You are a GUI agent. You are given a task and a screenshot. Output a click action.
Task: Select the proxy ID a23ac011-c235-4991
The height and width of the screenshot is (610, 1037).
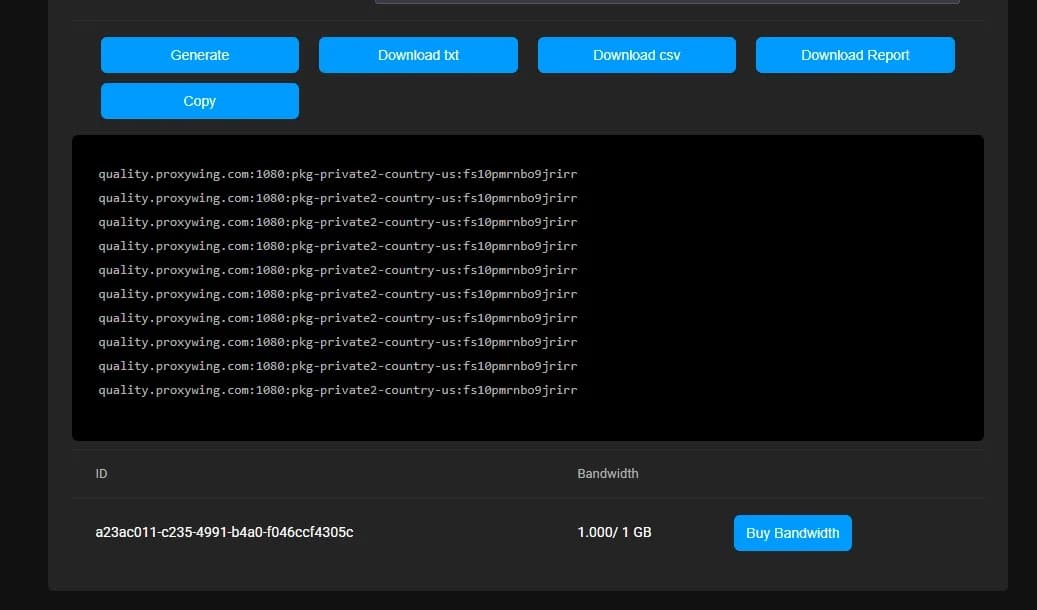pos(224,532)
